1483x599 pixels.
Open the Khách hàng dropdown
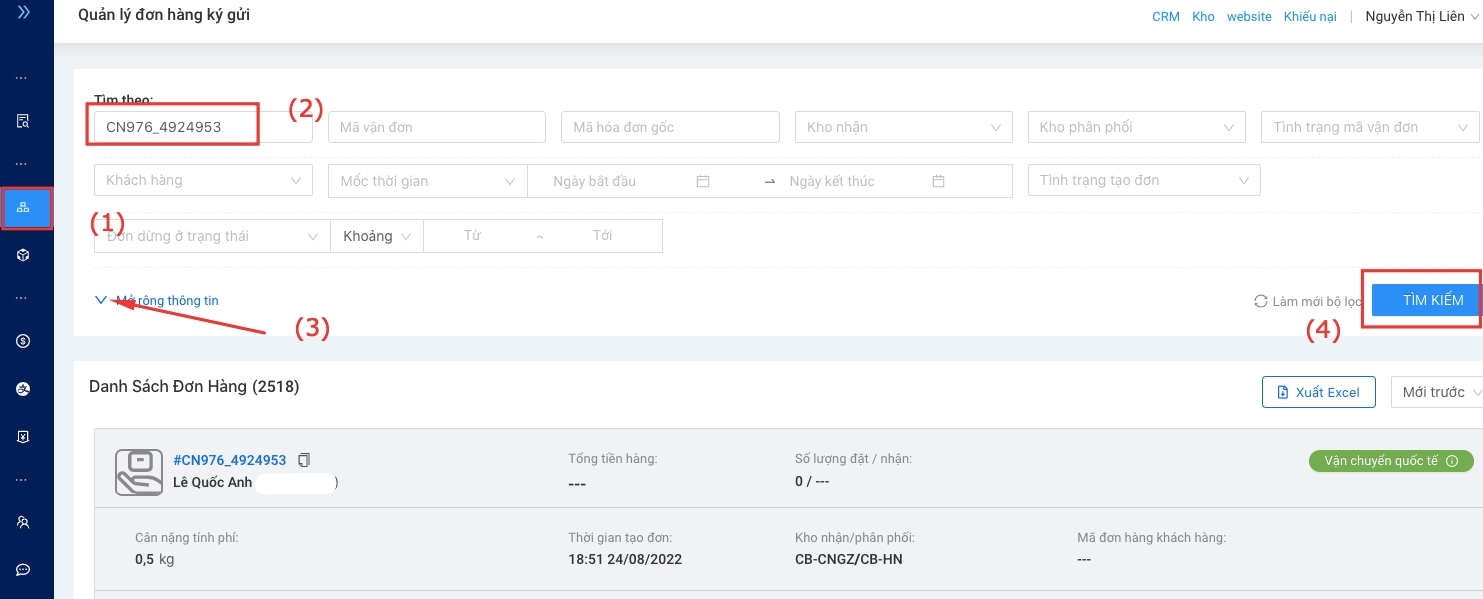203,180
